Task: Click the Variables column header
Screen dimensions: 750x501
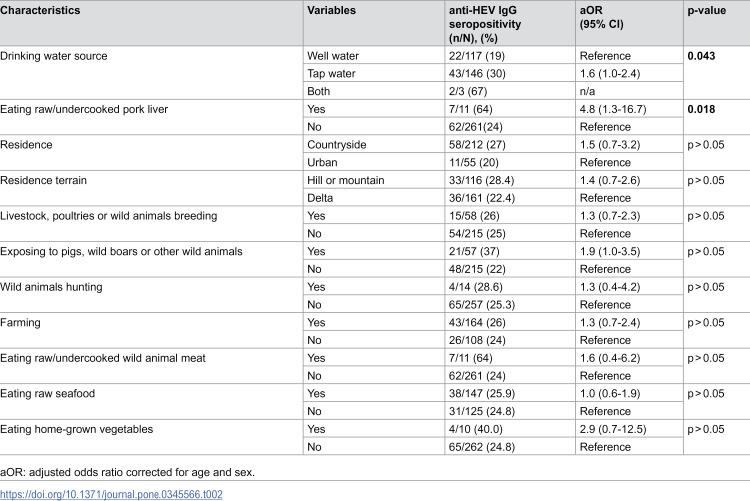Action: (x=331, y=10)
